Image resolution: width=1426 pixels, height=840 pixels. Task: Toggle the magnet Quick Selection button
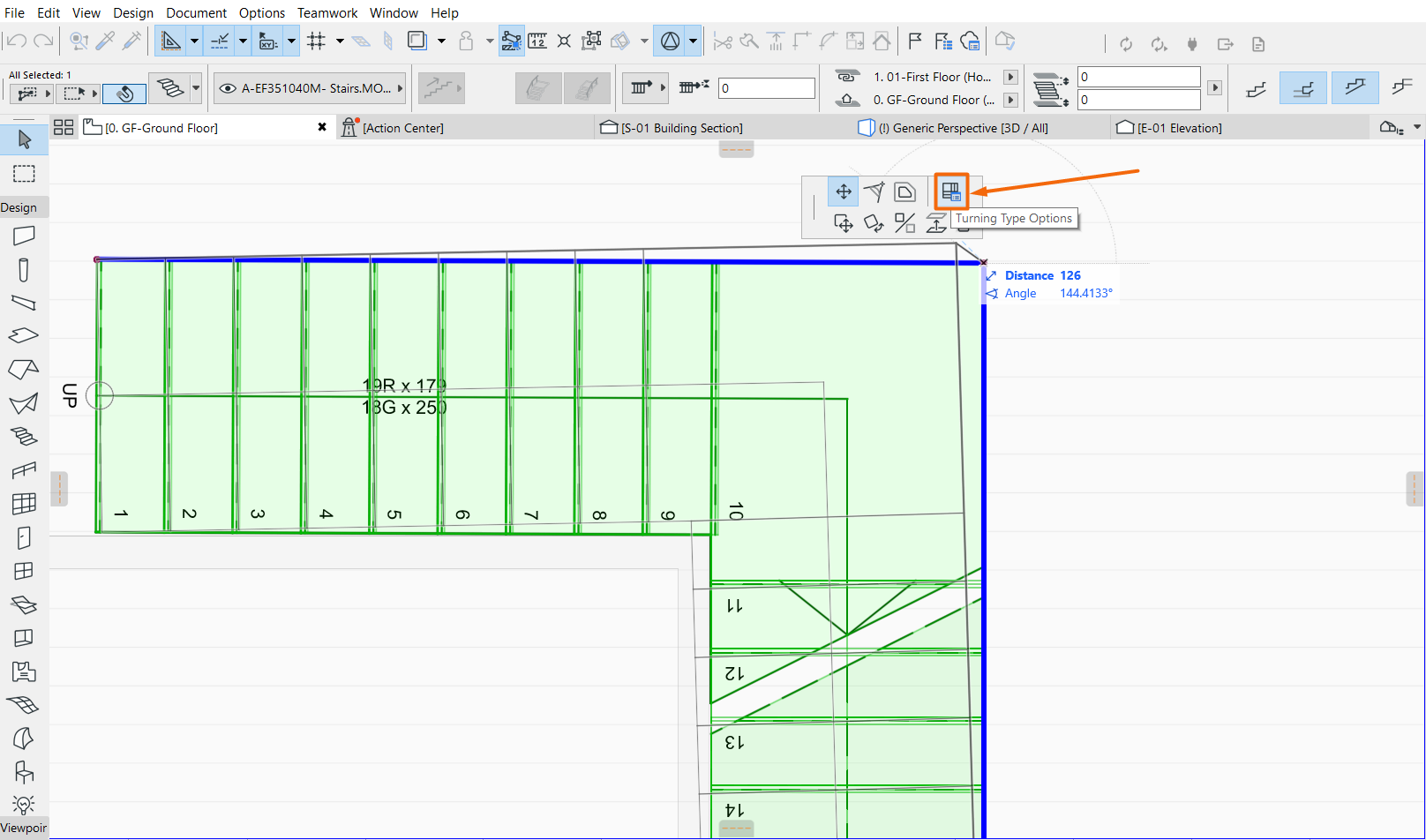point(124,94)
